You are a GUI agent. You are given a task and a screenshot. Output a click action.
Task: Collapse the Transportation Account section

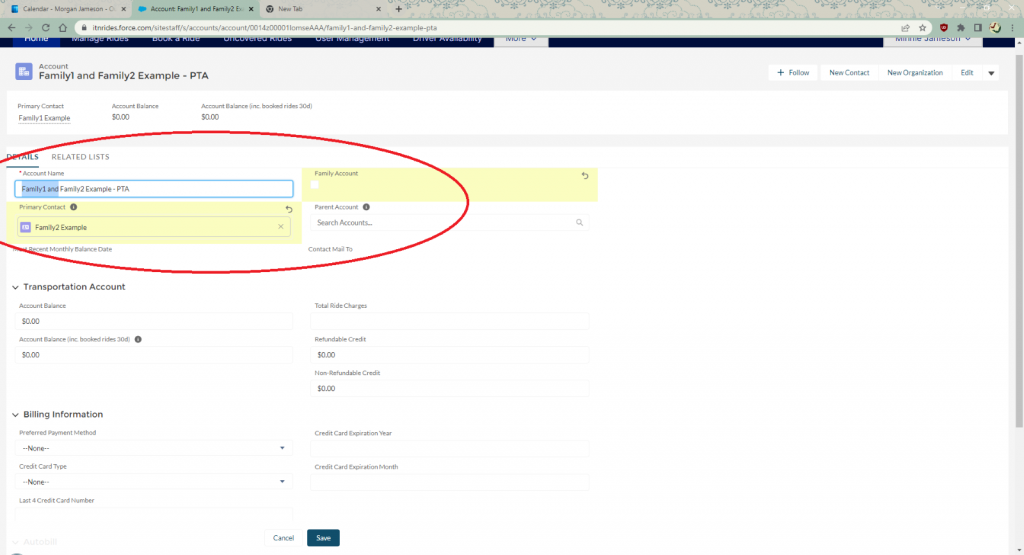[15, 287]
